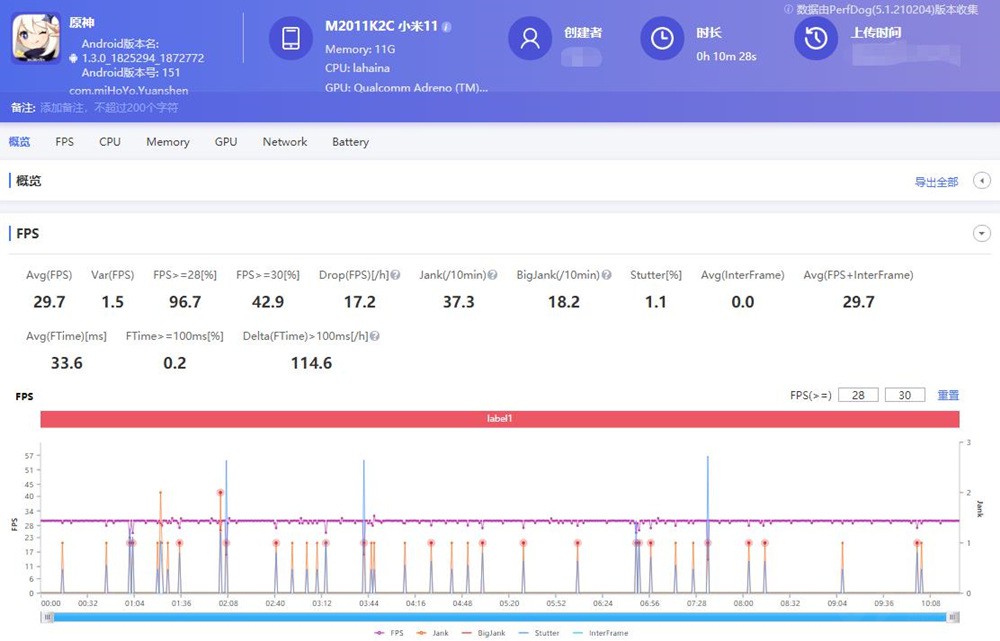Toggle Jank series in chart legend

[x=435, y=633]
